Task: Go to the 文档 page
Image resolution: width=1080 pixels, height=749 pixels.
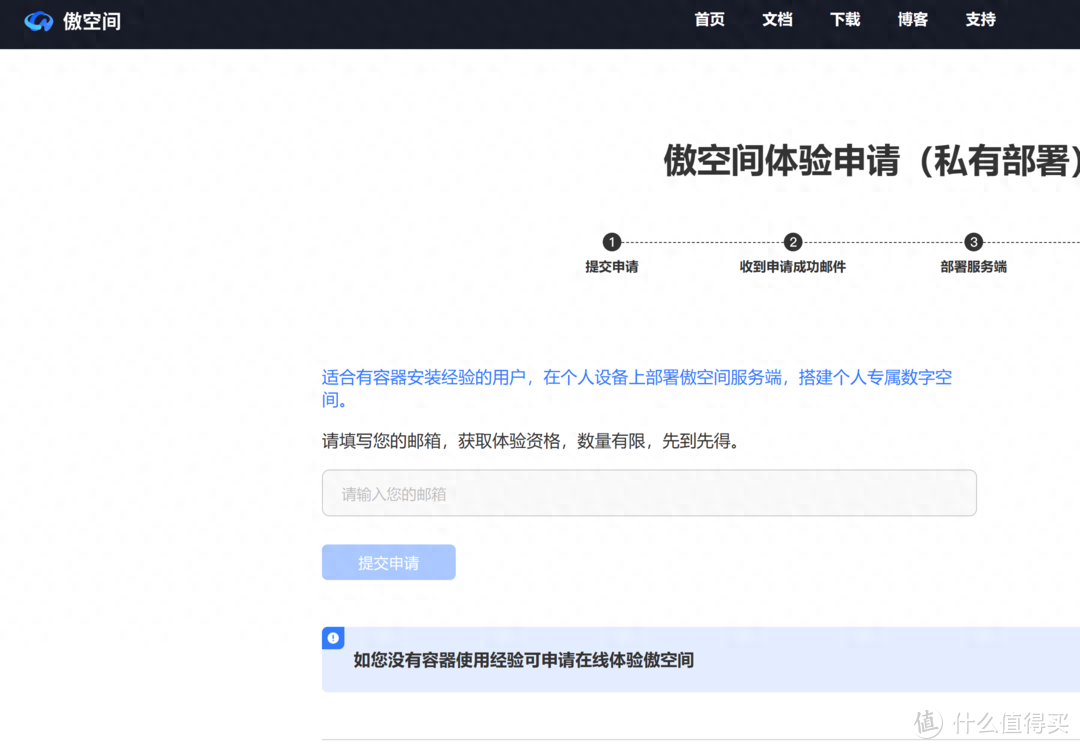Action: [777, 20]
